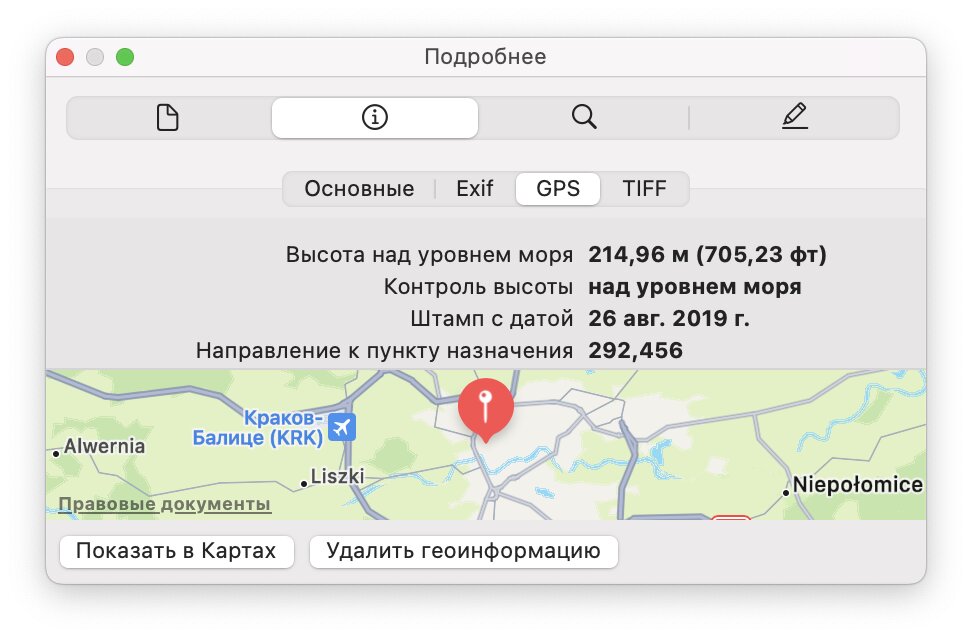The image size is (972, 638).
Task: Open the document general info tab icon
Action: 167,118
